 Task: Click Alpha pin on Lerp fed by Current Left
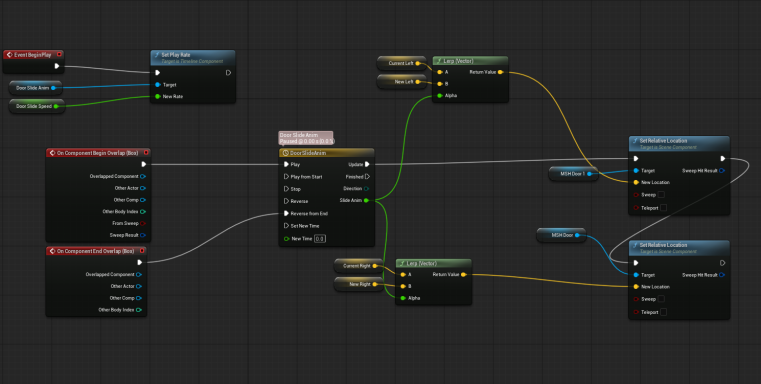(440, 96)
